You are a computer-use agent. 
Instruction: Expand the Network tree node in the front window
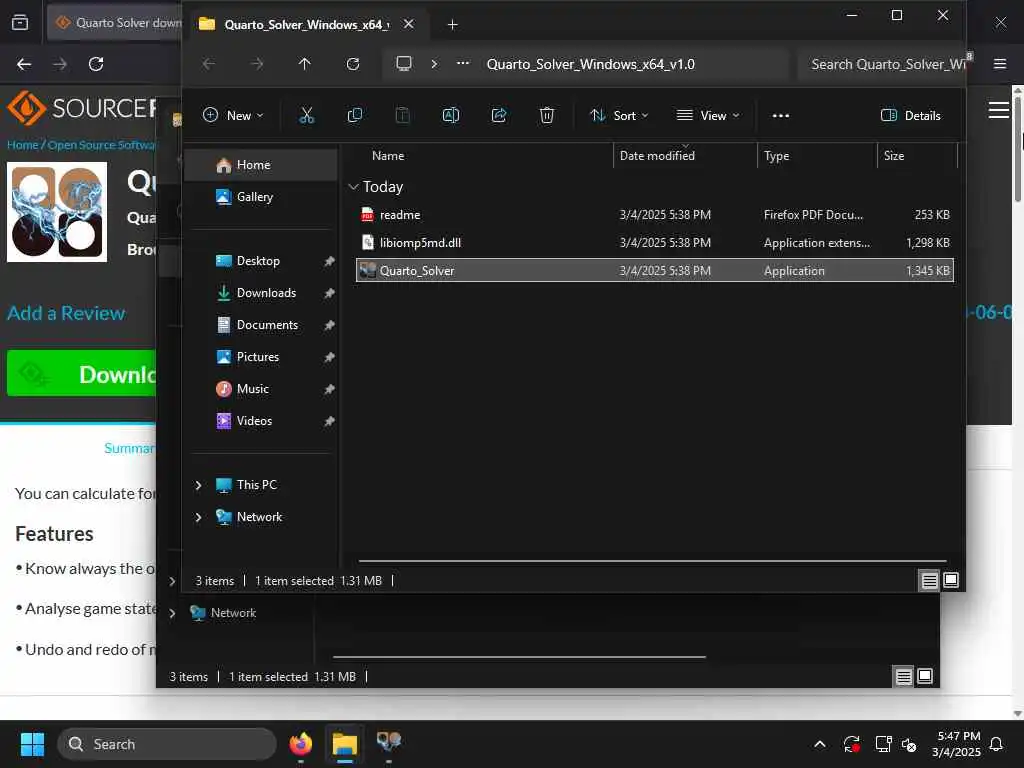pyautogui.click(x=199, y=517)
